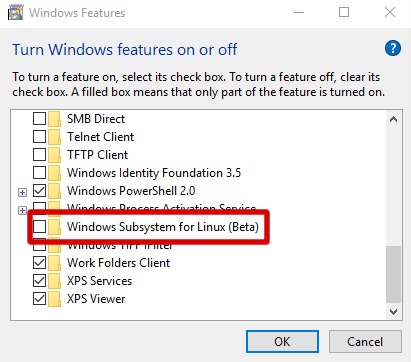Click the scrollbar up arrow
The width and height of the screenshot is (411, 362).
pos(393,119)
